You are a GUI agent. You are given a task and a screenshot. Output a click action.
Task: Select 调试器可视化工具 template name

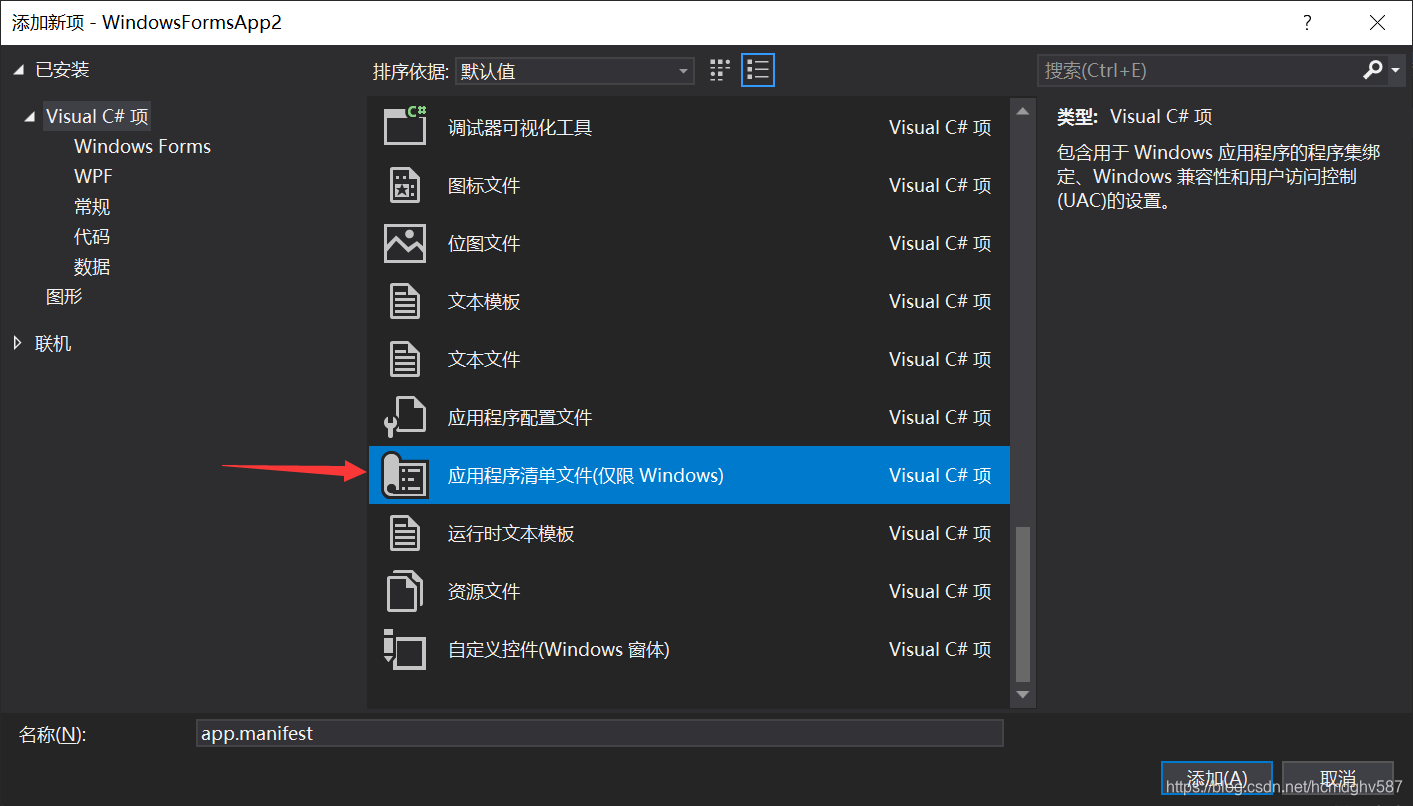point(520,127)
